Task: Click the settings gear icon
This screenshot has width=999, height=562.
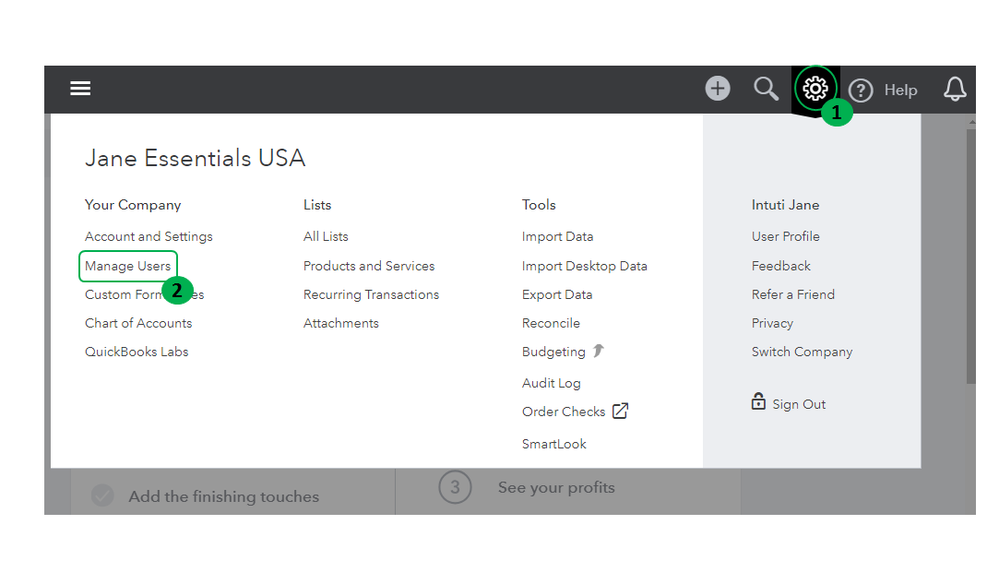Action: pos(815,89)
